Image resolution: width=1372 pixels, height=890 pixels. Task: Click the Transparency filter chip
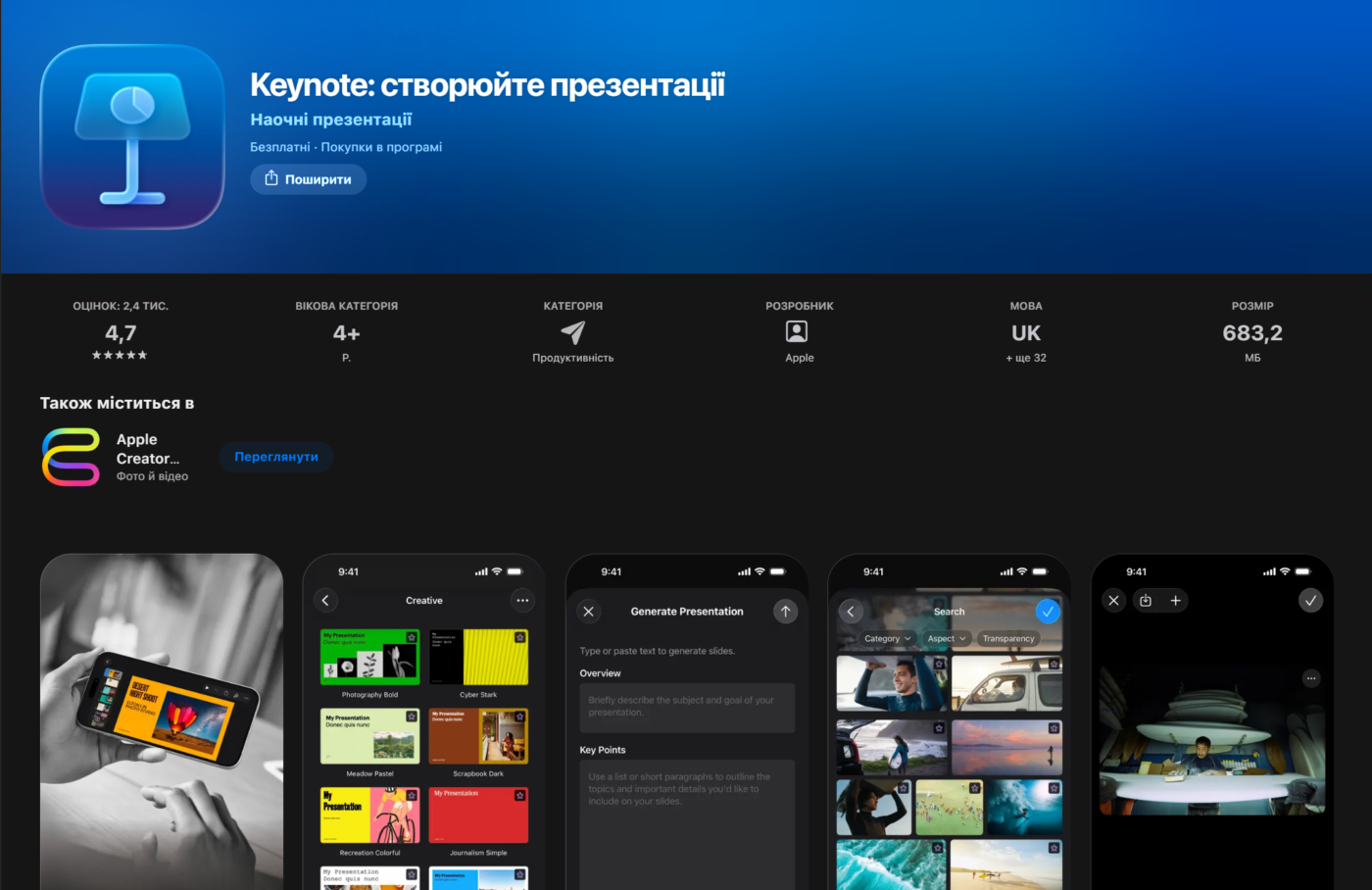(1008, 638)
